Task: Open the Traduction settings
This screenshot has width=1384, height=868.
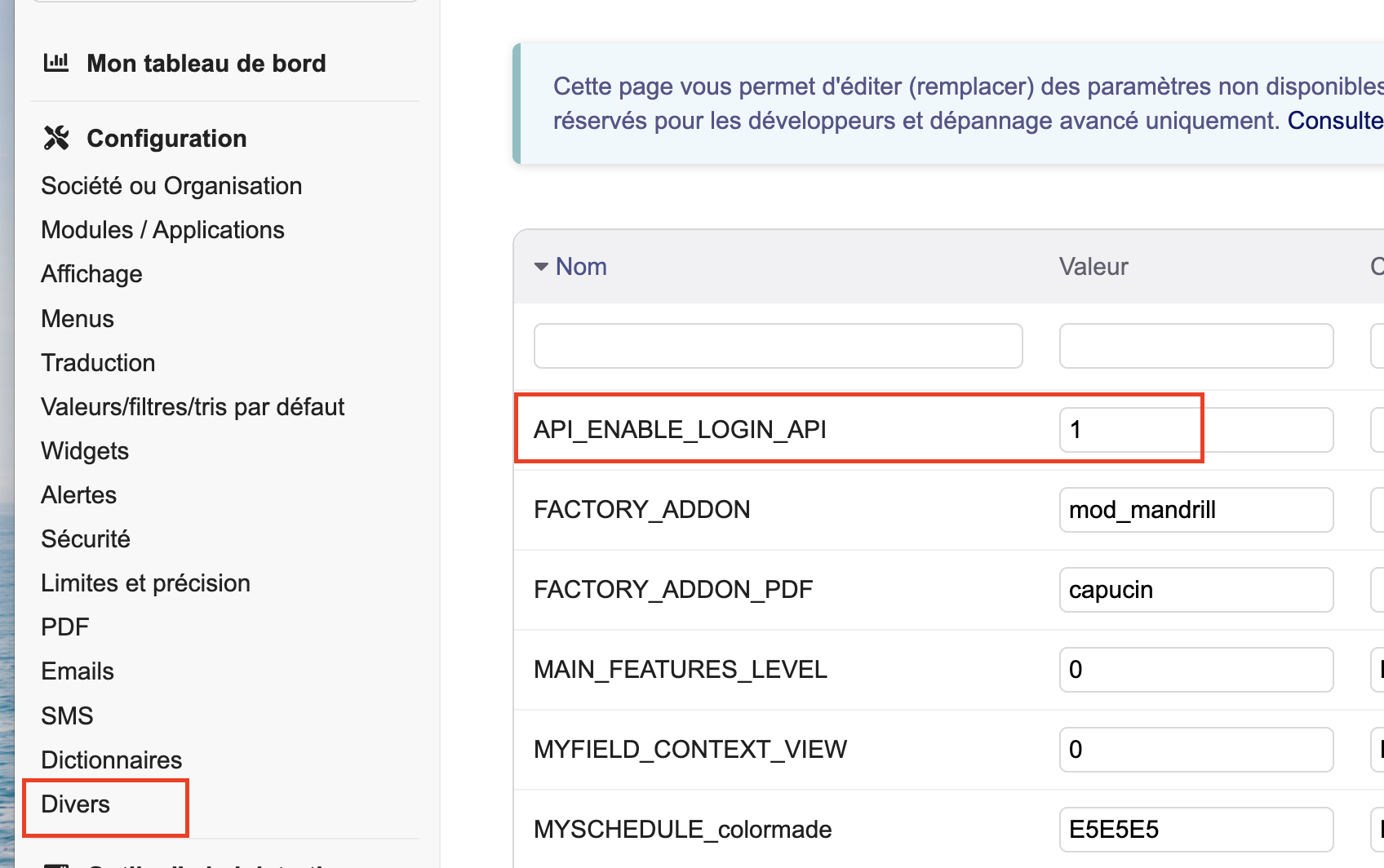Action: click(x=98, y=362)
